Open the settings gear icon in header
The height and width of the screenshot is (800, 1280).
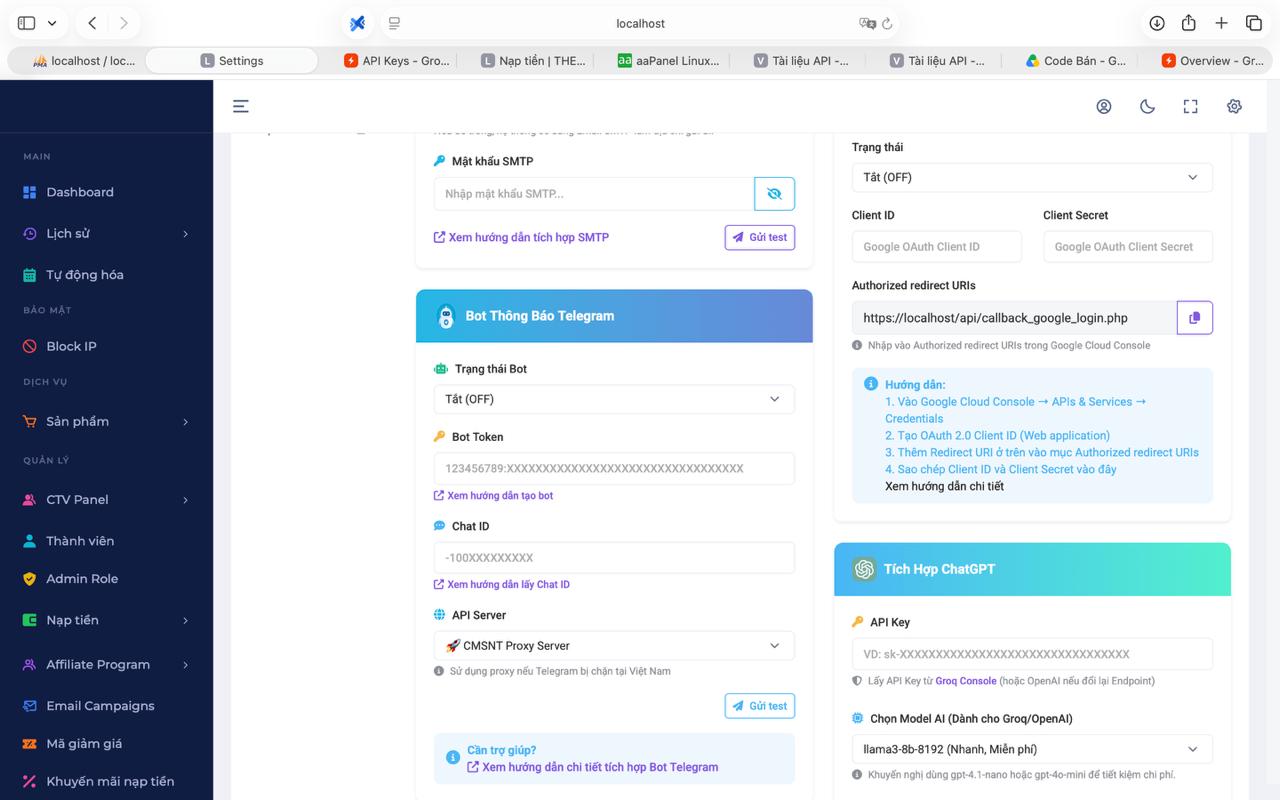pos(1234,106)
